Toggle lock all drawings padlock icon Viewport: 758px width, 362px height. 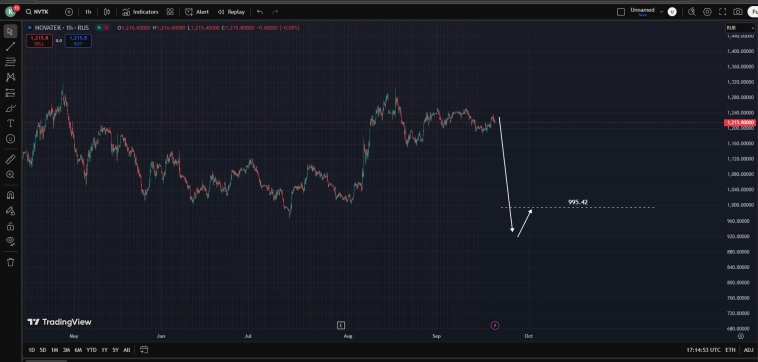tap(10, 226)
